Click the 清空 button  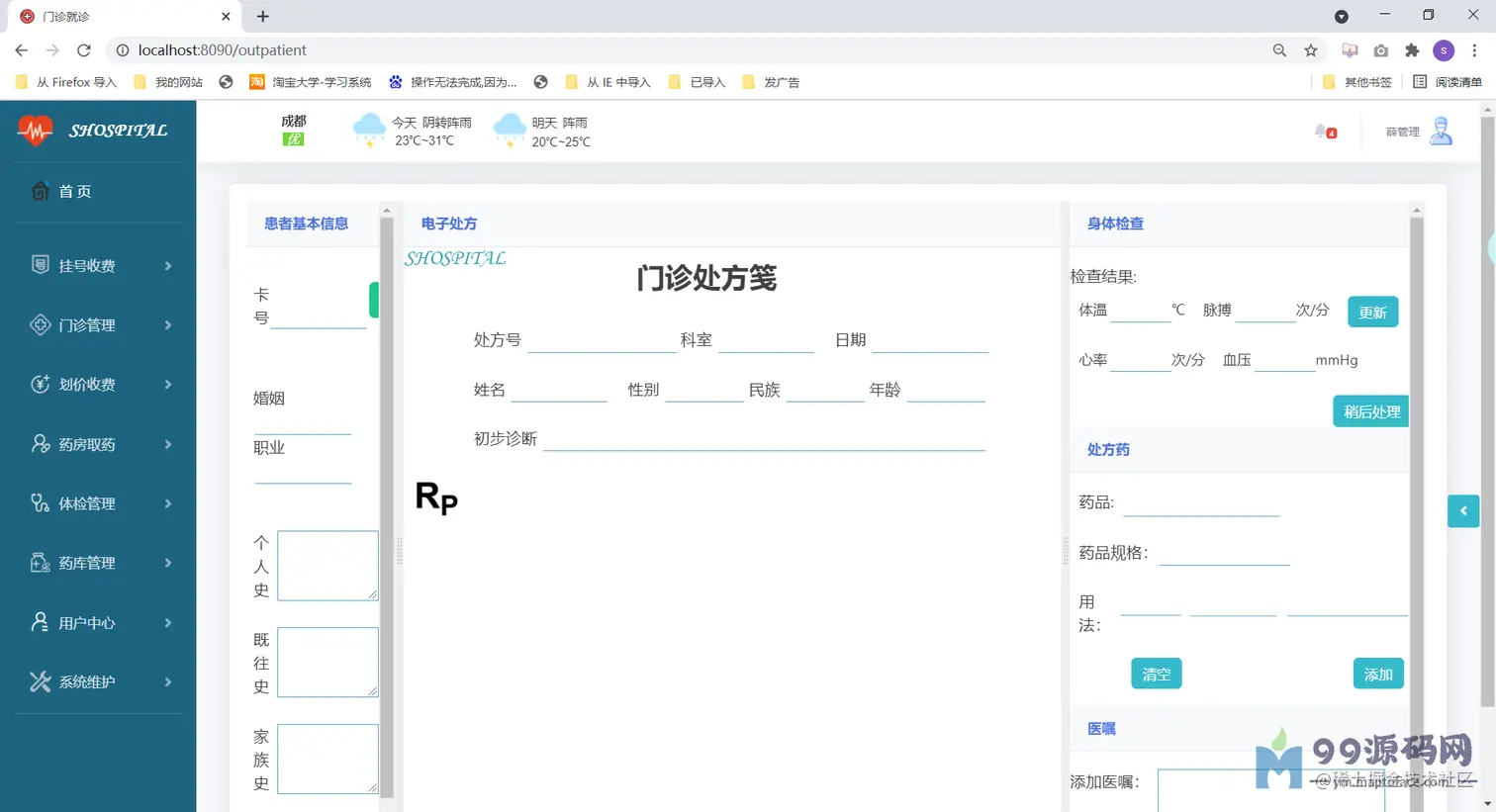(1157, 675)
